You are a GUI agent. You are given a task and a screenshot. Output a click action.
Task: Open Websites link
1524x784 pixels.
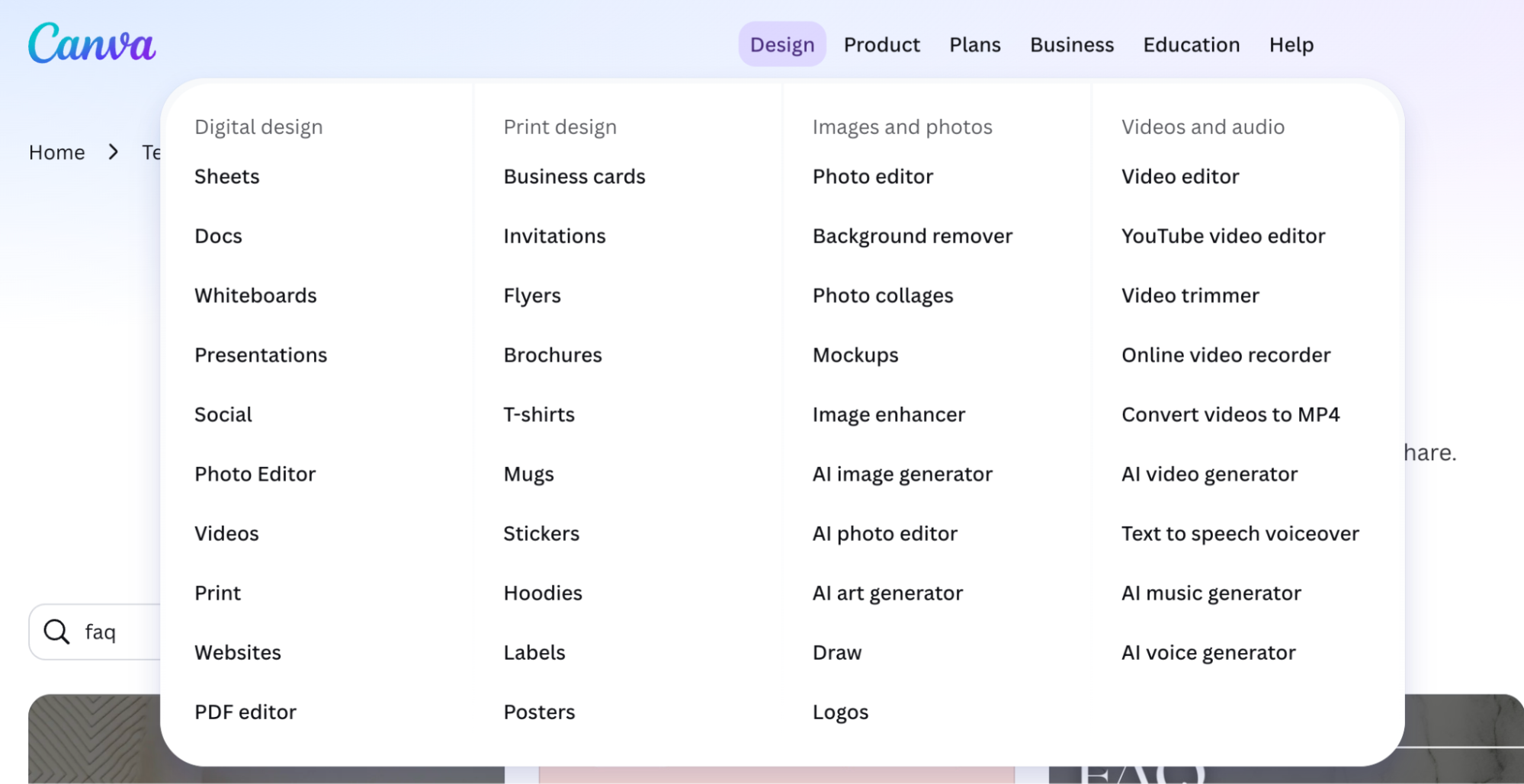point(238,652)
